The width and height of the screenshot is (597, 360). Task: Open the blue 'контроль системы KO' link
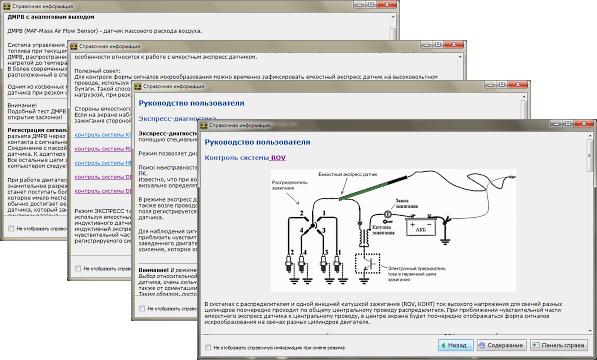(x=103, y=135)
